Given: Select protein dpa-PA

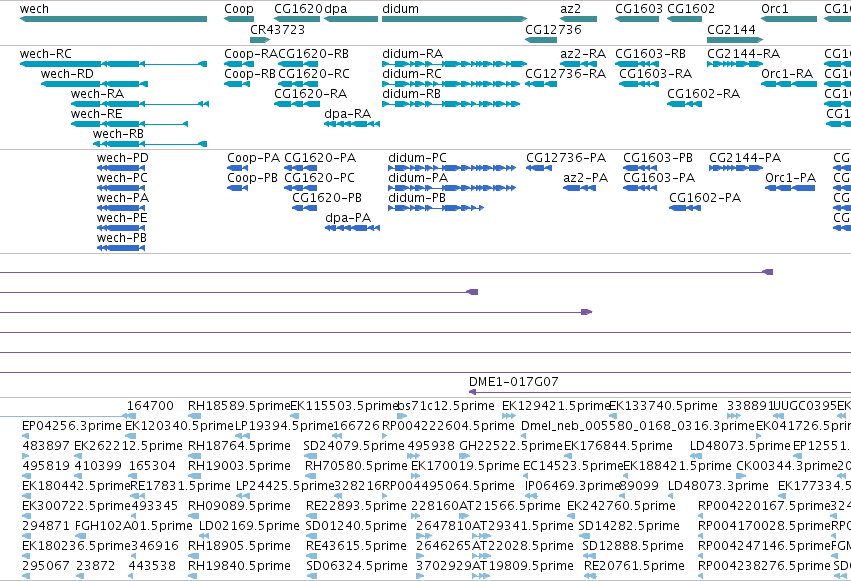Looking at the screenshot, I should click(x=352, y=228).
